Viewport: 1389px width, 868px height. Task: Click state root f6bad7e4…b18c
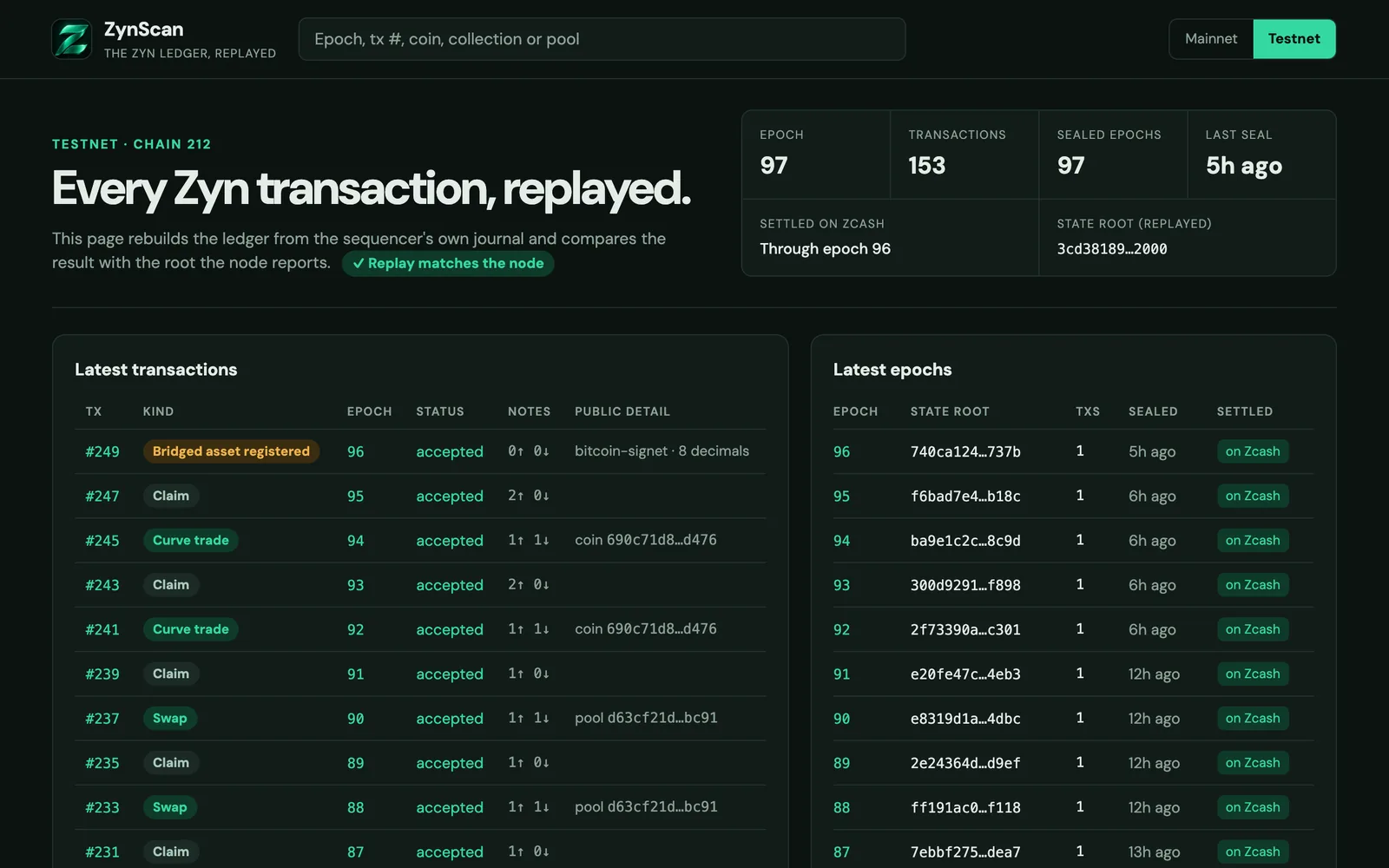[965, 496]
